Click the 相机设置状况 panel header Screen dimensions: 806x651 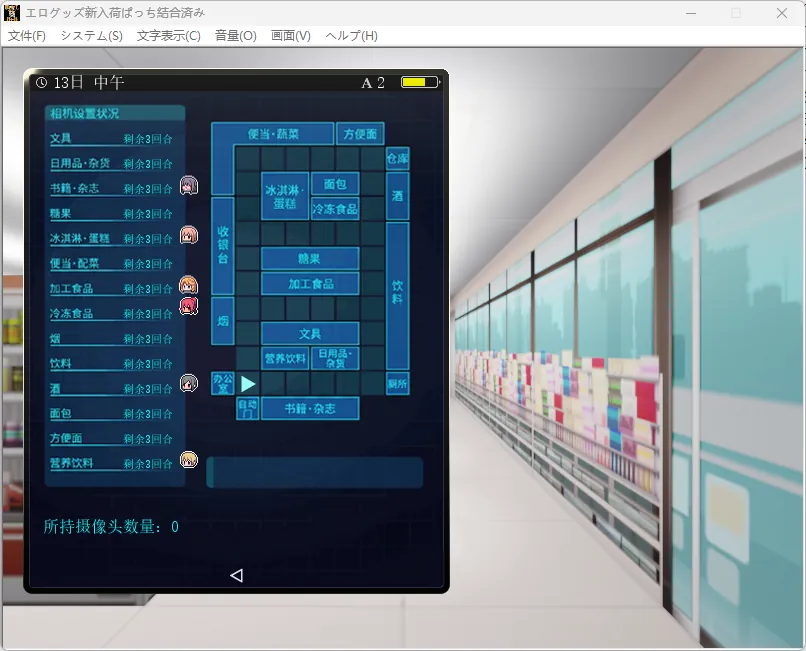(x=115, y=113)
